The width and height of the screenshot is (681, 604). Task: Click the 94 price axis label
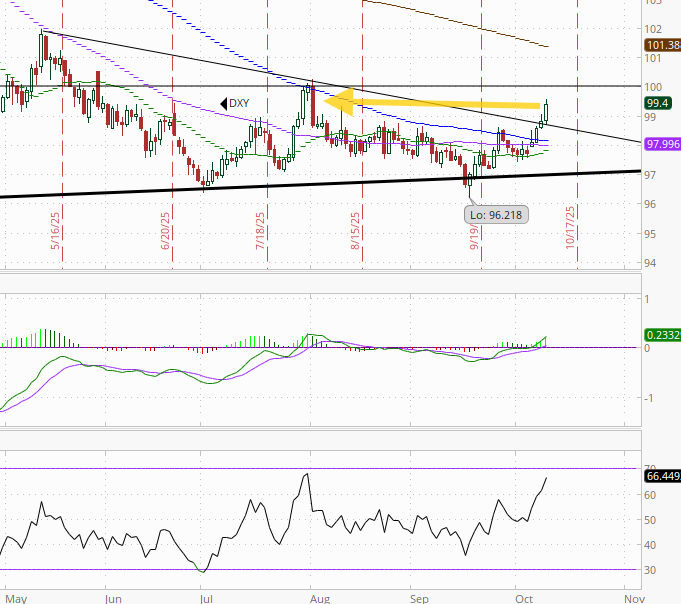coord(650,263)
